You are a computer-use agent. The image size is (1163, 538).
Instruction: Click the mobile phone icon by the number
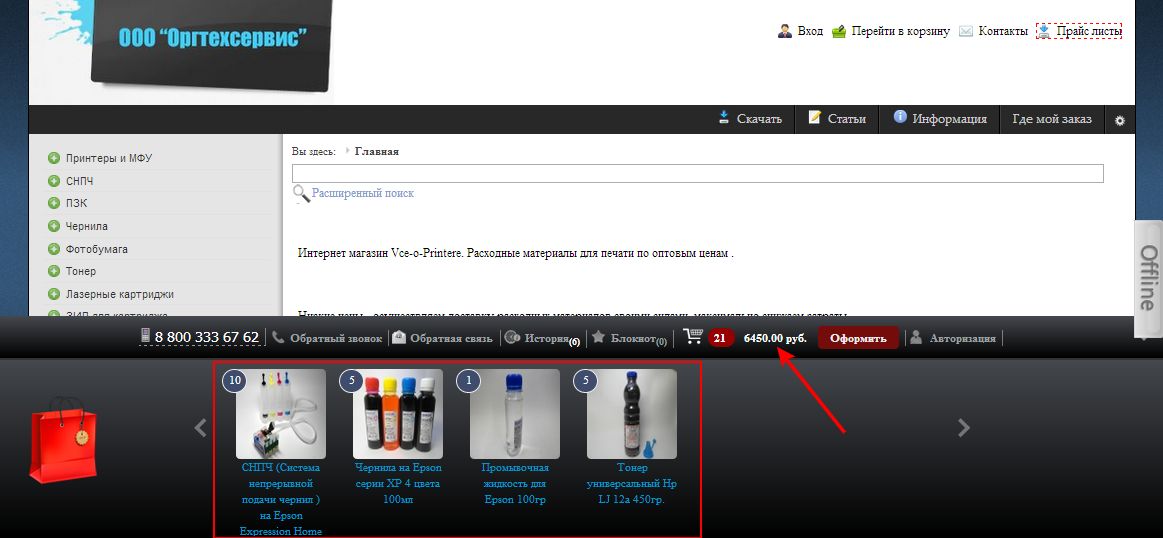145,336
